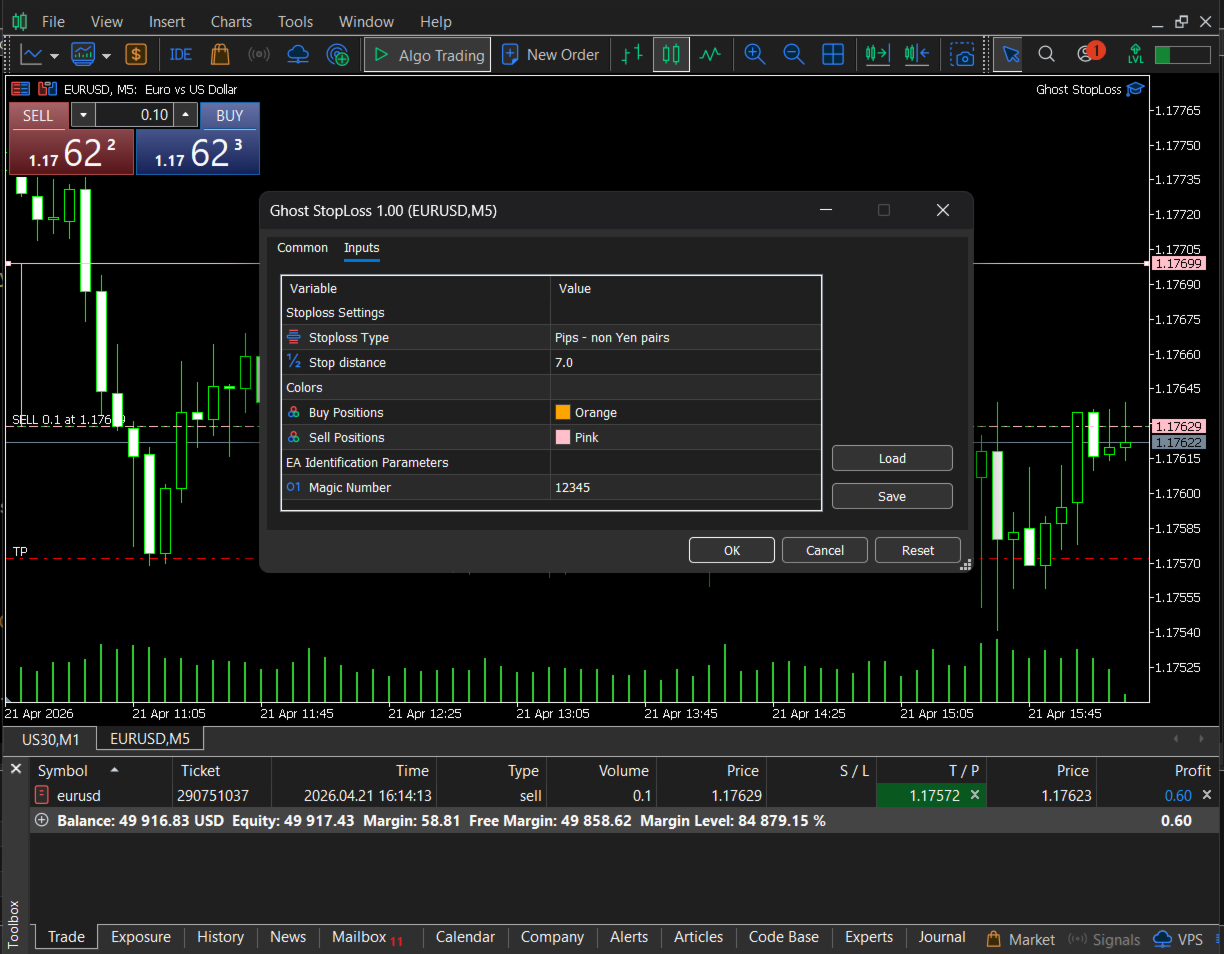Expand the balance row plus icon
Screen dimensions: 1224x954
[42, 821]
